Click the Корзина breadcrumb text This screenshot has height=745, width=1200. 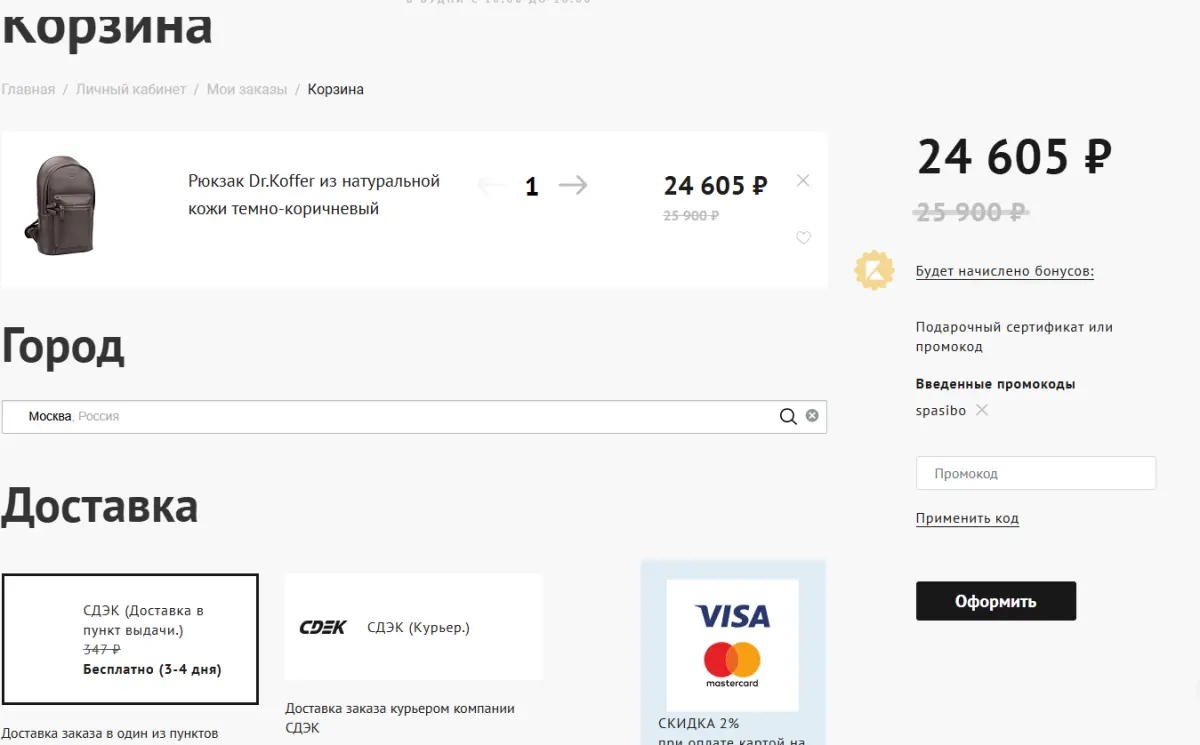pyautogui.click(x=336, y=89)
